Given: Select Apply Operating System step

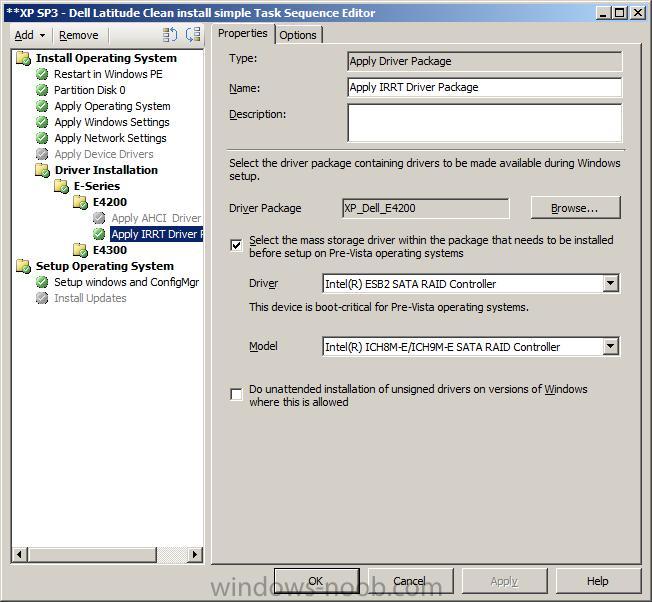Looking at the screenshot, I should point(112,106).
